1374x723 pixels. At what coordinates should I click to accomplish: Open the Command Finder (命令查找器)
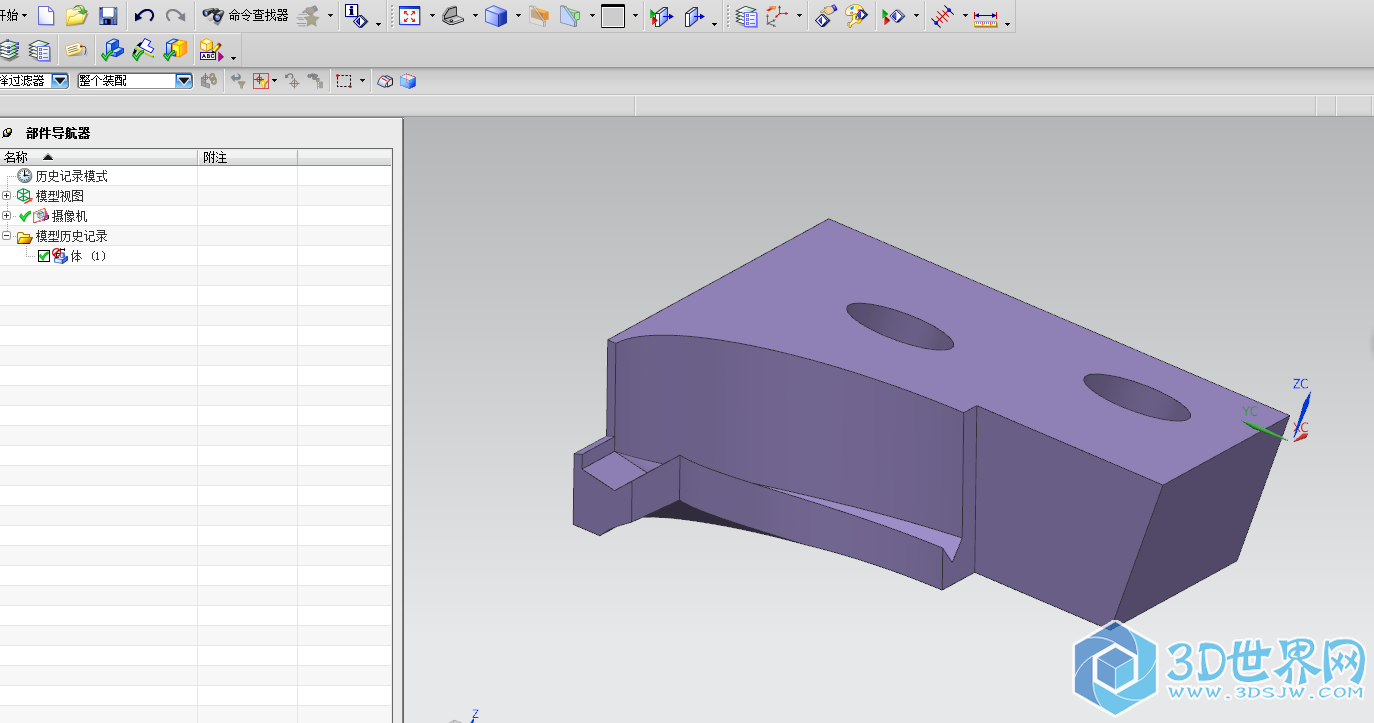(x=245, y=16)
